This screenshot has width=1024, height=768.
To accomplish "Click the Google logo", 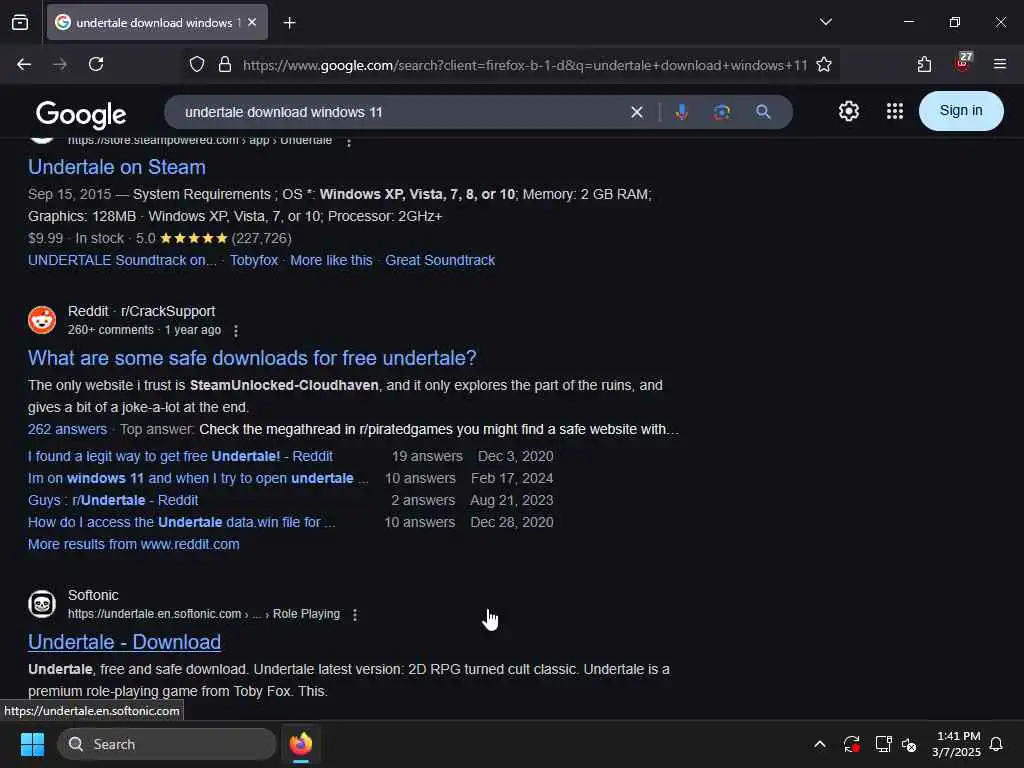I will point(81,114).
